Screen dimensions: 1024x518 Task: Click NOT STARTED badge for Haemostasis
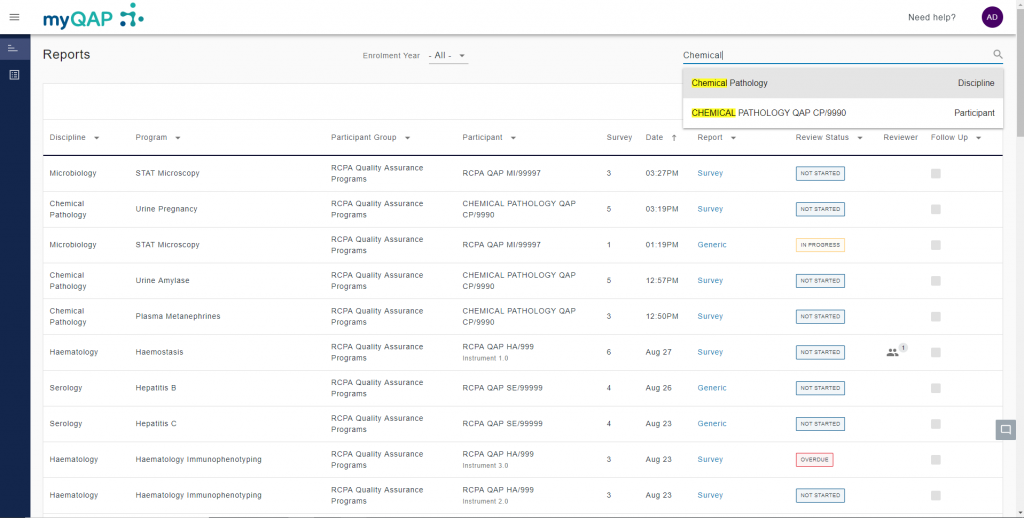820,352
